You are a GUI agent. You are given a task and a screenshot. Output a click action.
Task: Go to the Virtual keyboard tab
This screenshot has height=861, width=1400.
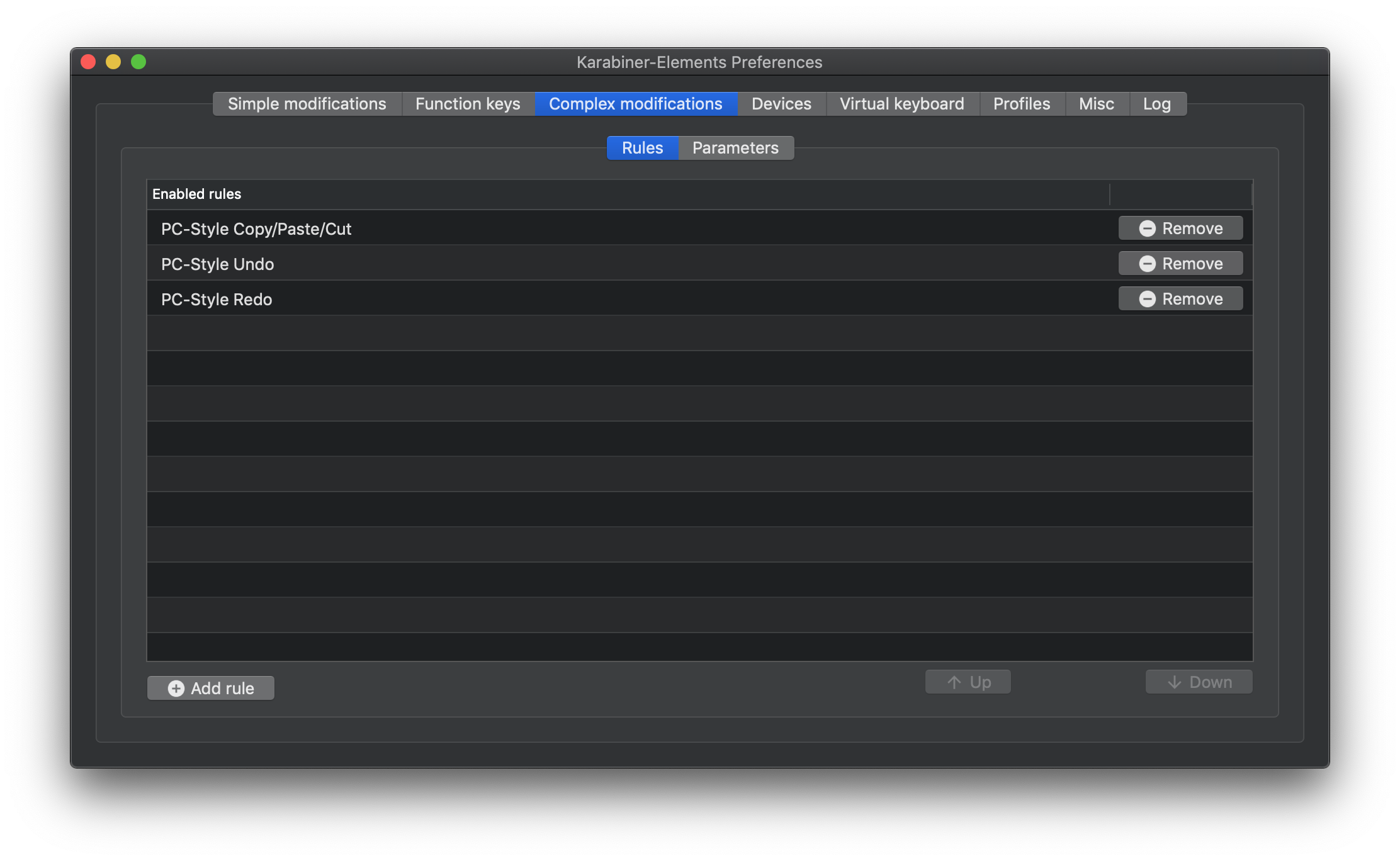coord(902,104)
